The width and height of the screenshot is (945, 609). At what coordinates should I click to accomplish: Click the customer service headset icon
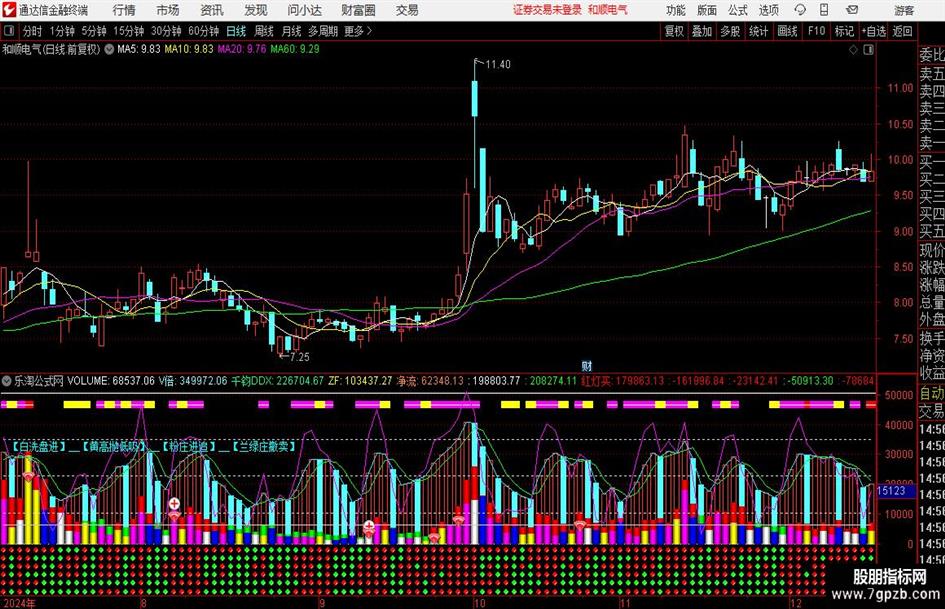[800, 10]
